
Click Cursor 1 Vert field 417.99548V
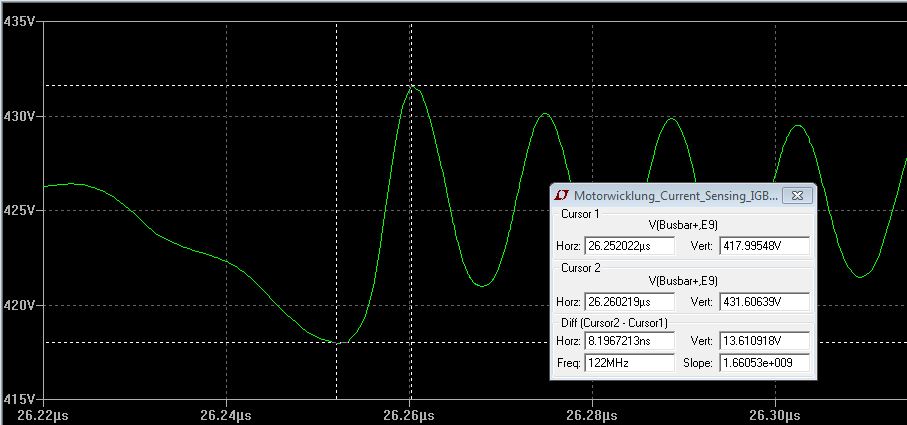(x=764, y=246)
